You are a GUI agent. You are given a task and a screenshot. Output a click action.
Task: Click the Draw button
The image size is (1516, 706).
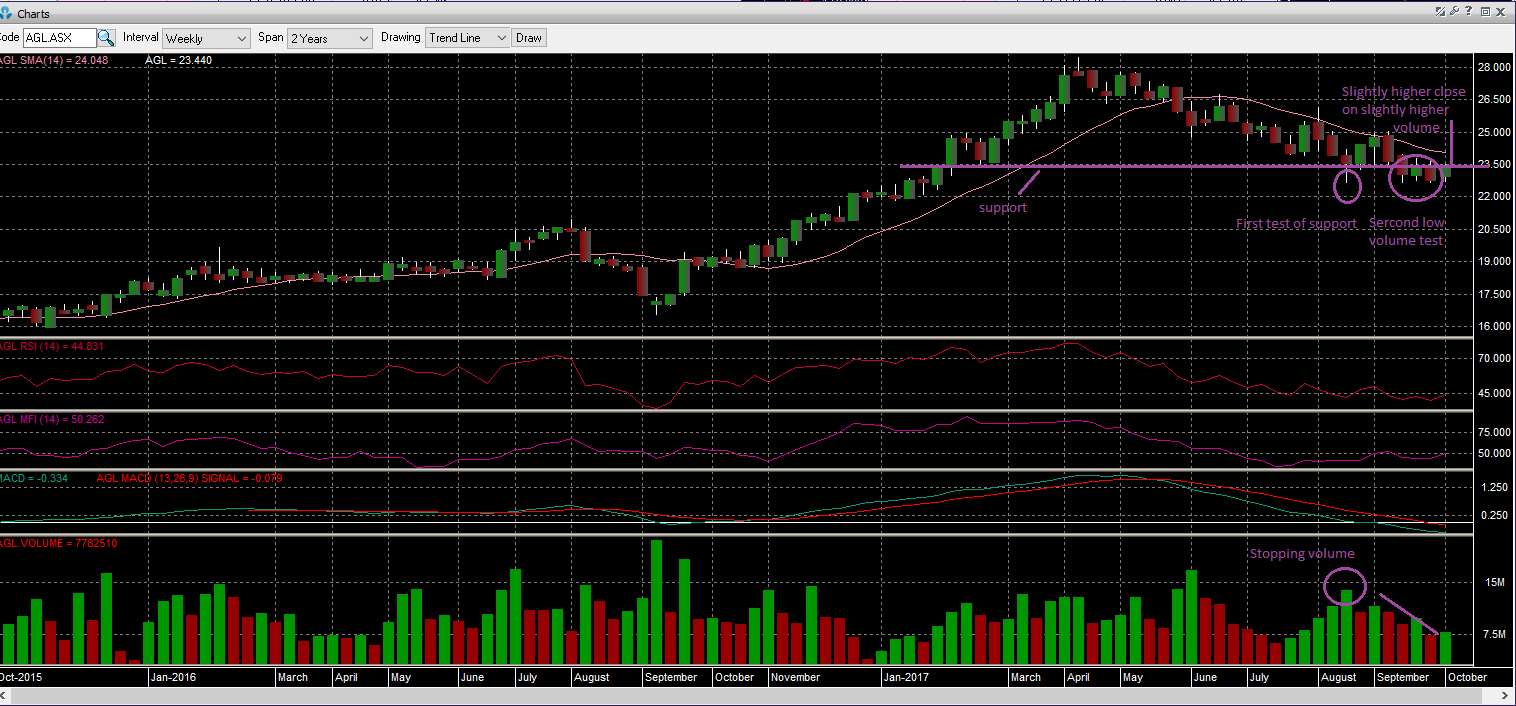(x=529, y=38)
